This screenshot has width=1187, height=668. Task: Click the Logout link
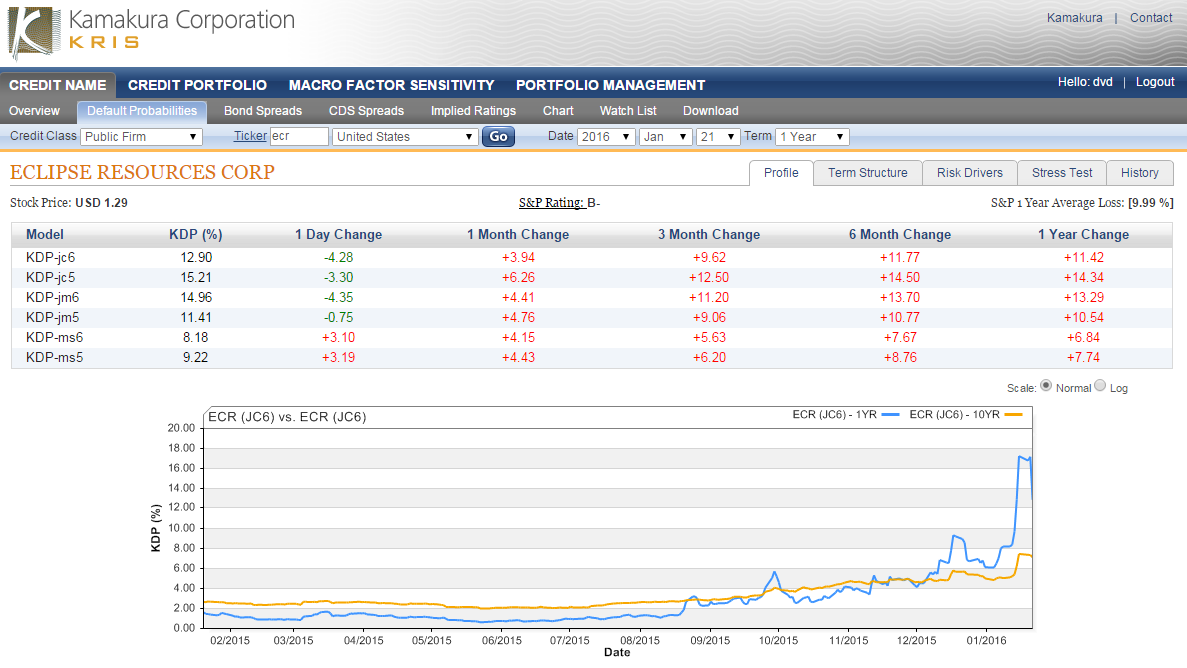coord(1154,82)
